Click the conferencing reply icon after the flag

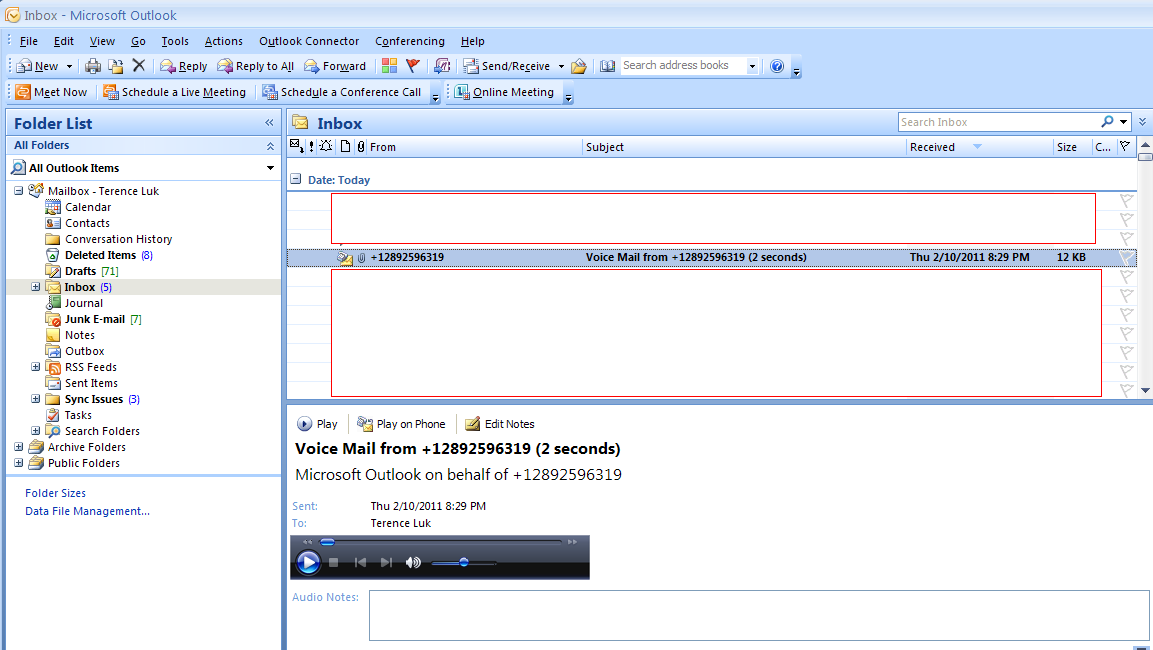tap(441, 66)
